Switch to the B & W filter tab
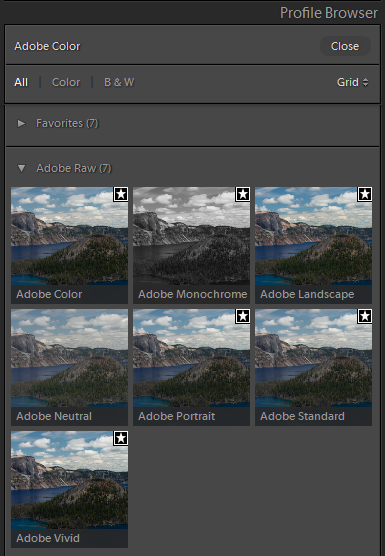This screenshot has width=385, height=556. pos(119,82)
